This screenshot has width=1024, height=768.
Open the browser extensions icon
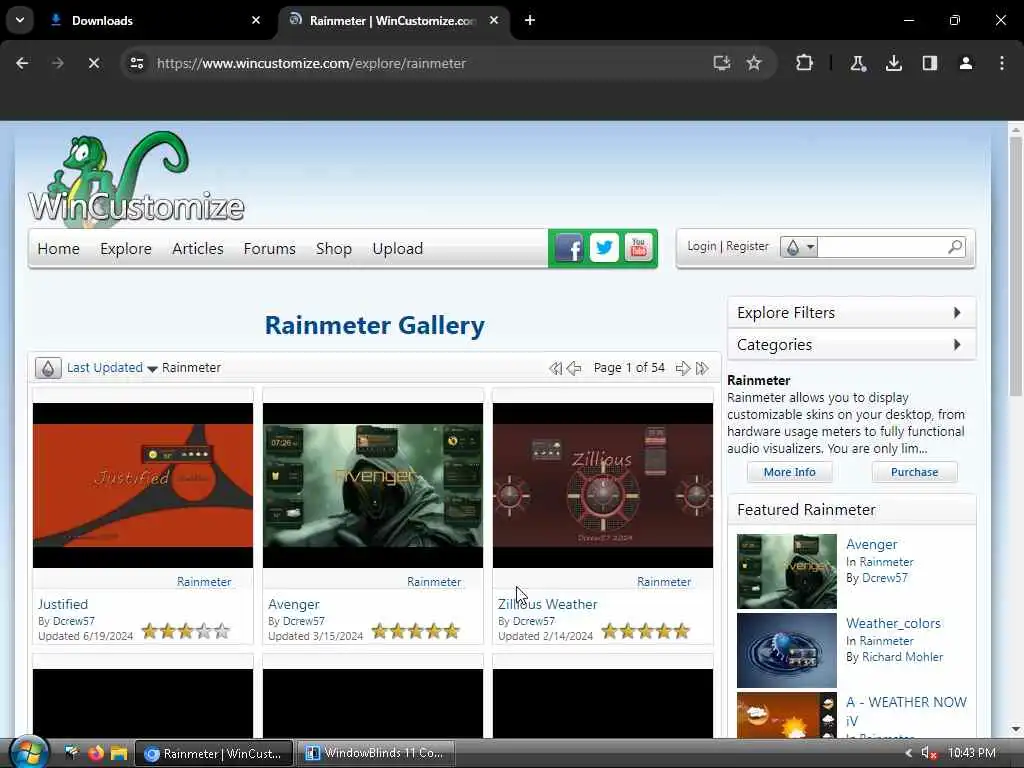[805, 63]
